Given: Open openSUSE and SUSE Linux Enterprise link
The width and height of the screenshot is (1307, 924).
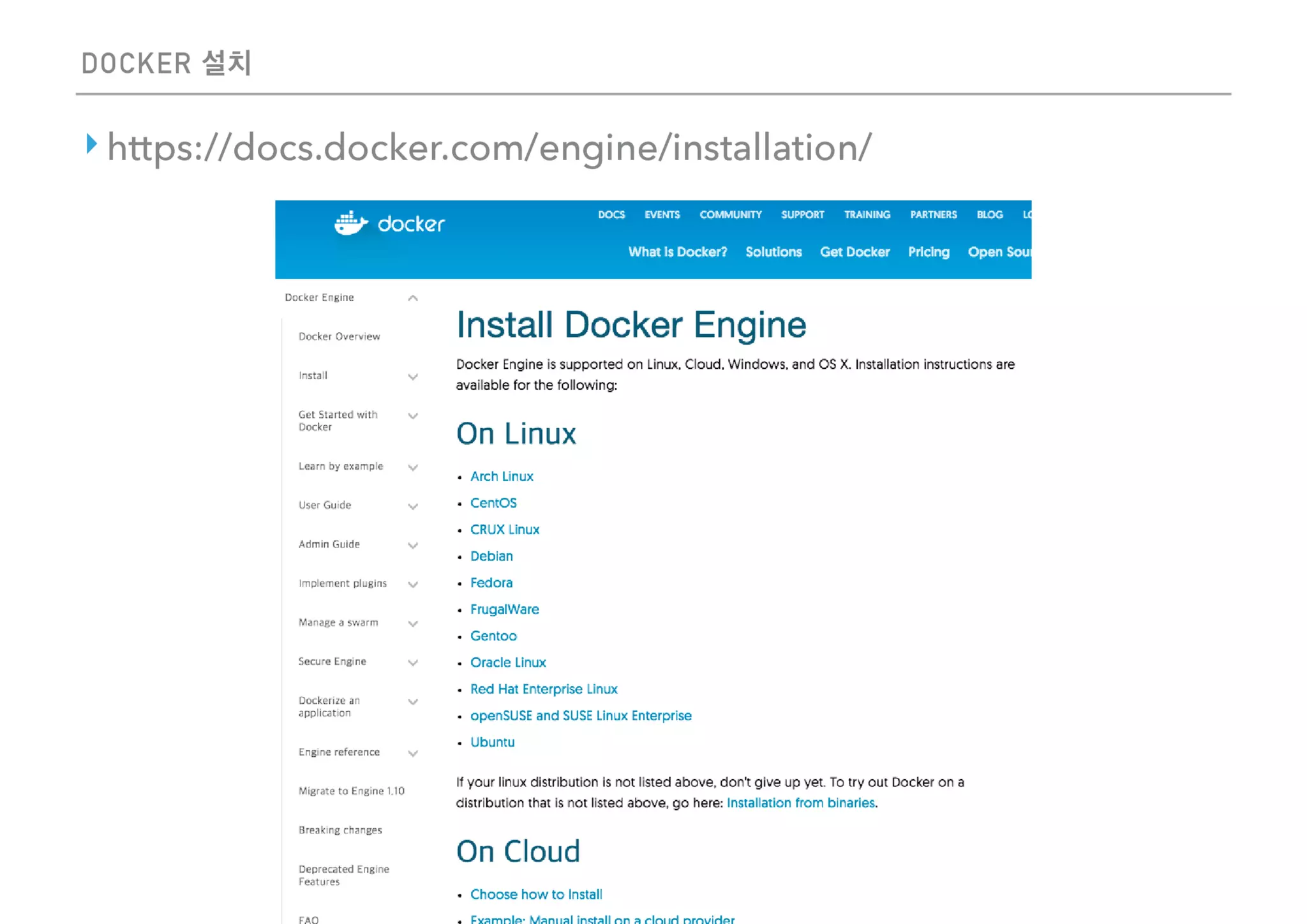Looking at the screenshot, I should click(581, 716).
